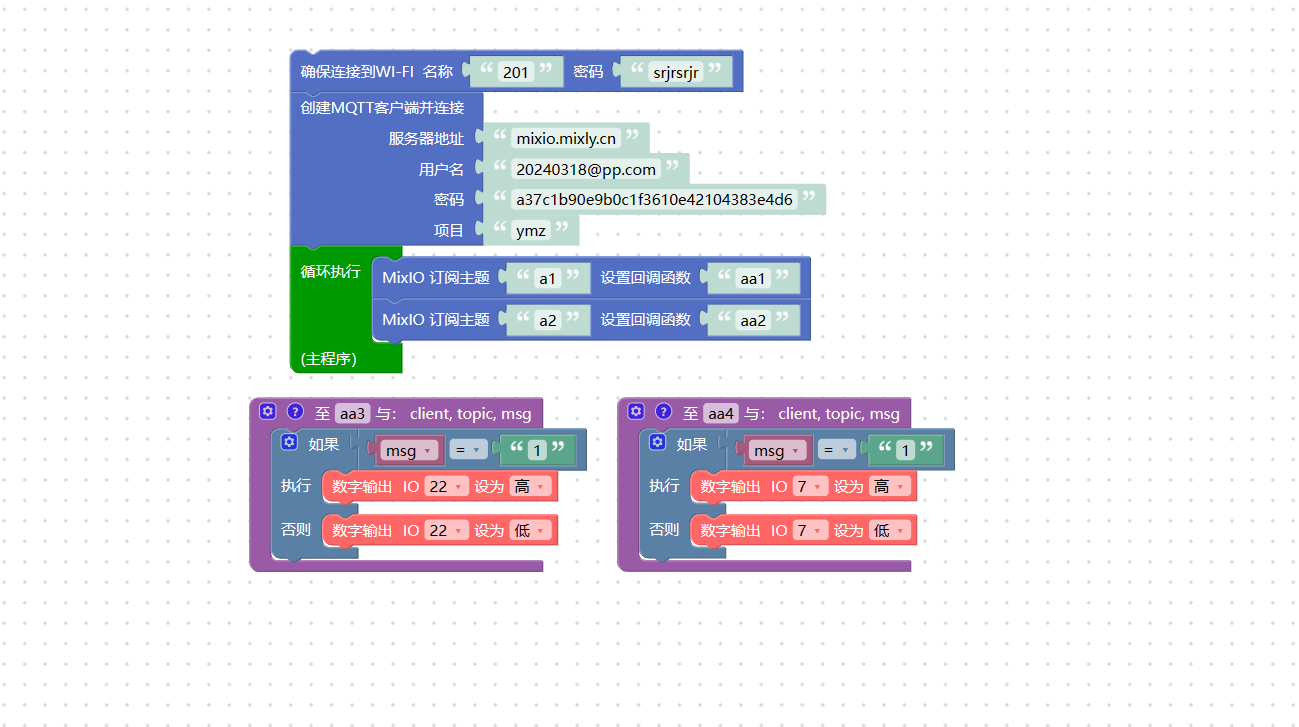Select client, topic, msg parameters of aa4
This screenshot has height=727, width=1299.
pyautogui.click(x=838, y=413)
